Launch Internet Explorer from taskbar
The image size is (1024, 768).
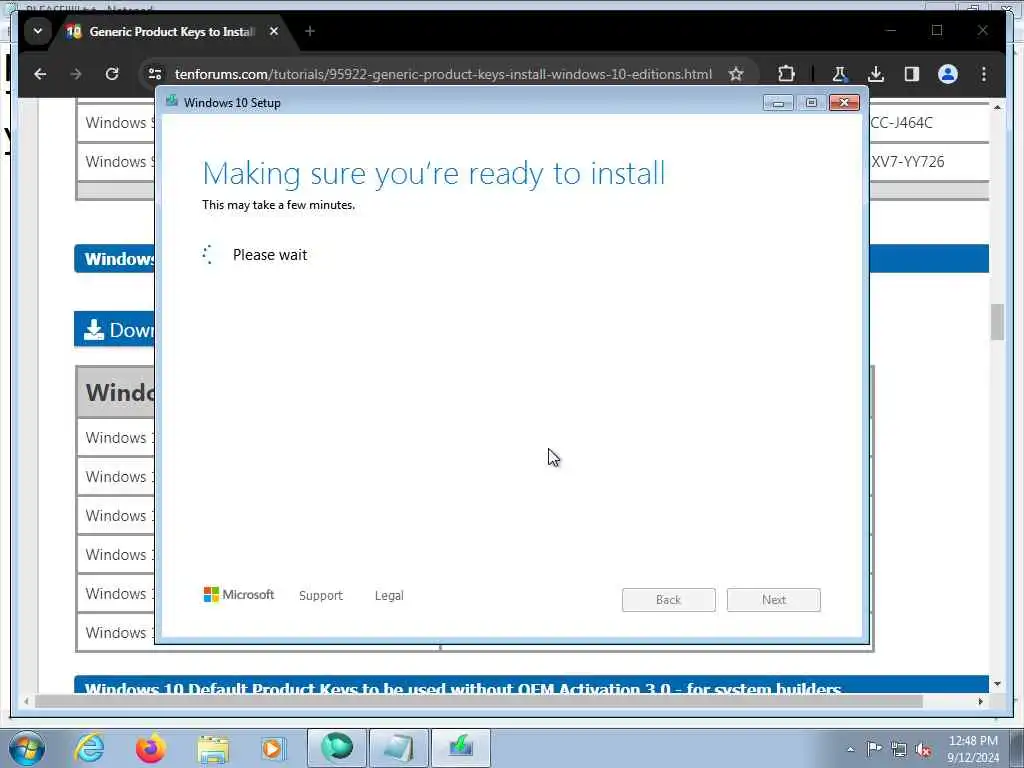click(89, 748)
